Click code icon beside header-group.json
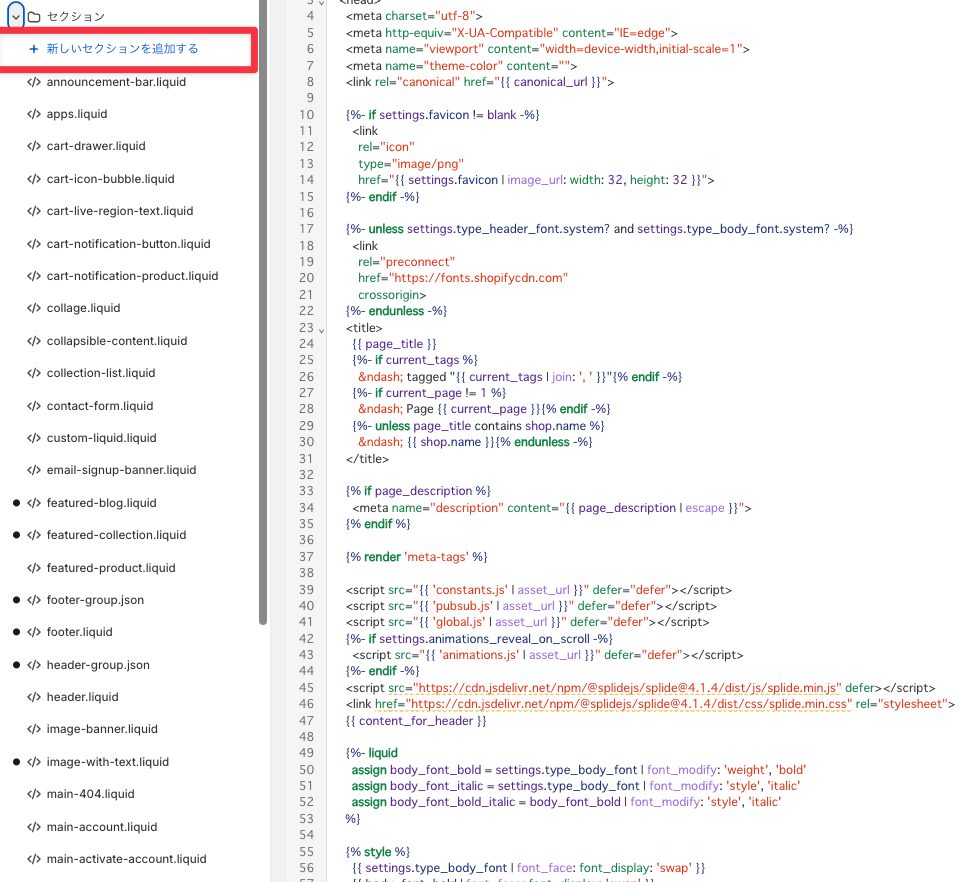Viewport: 960px width, 882px height. [x=34, y=665]
